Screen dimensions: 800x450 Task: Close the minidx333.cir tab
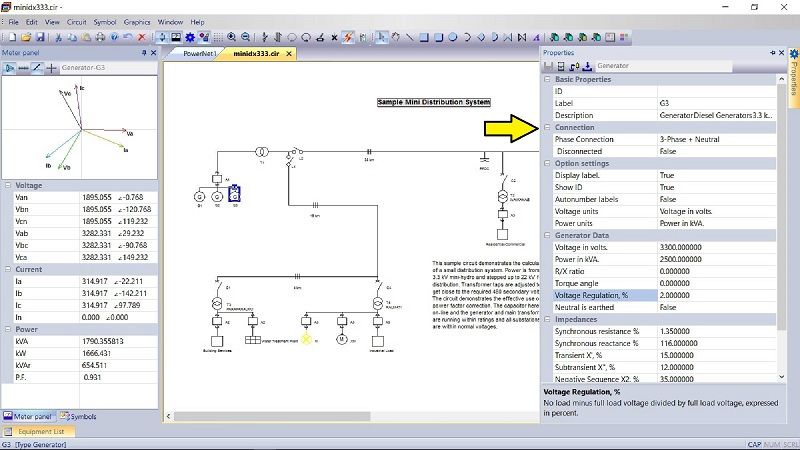289,53
